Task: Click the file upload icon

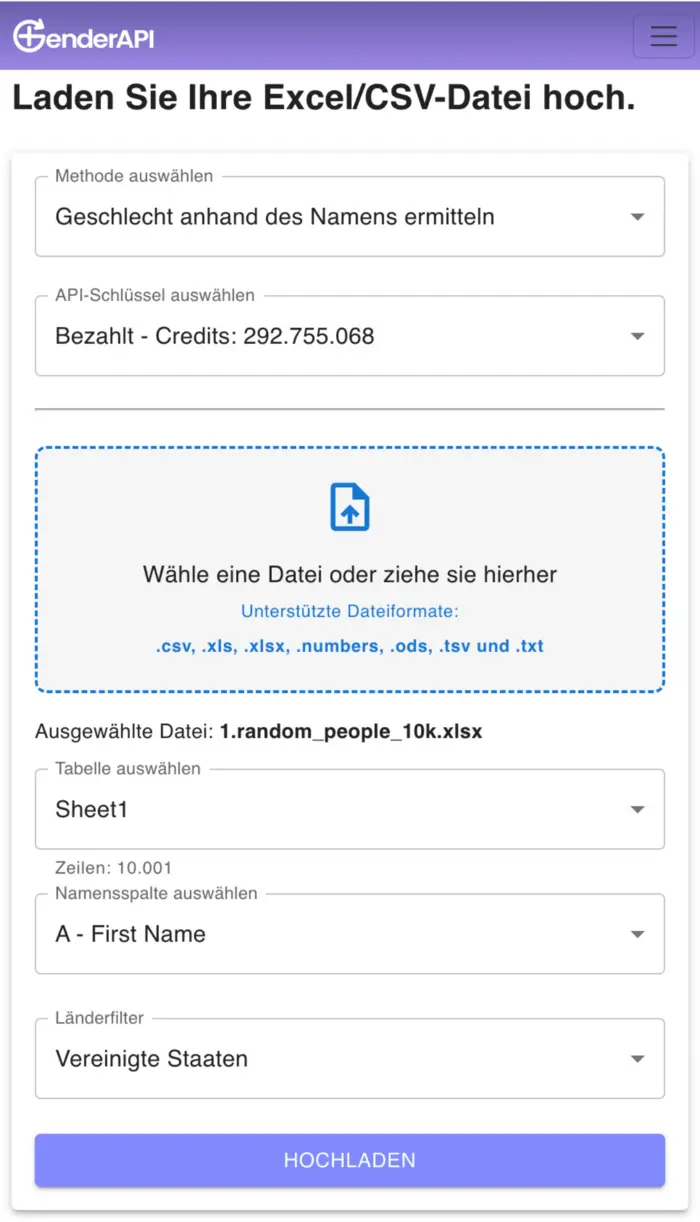Action: click(350, 507)
